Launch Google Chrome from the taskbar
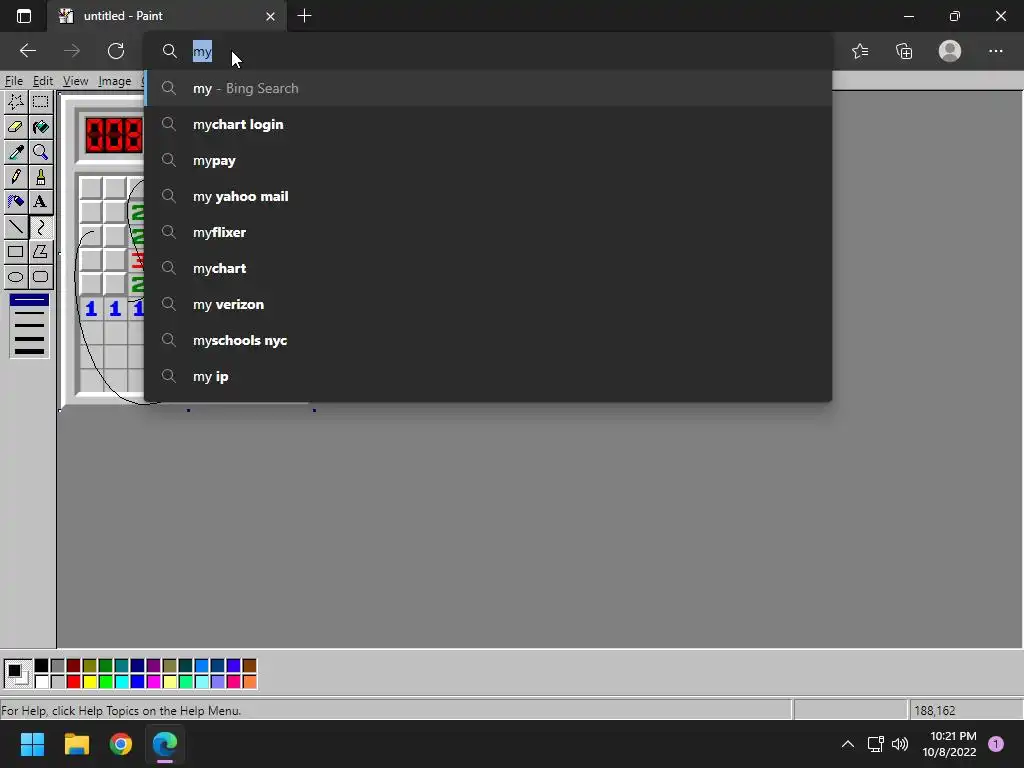Screen dimensions: 1024x768 point(121,744)
